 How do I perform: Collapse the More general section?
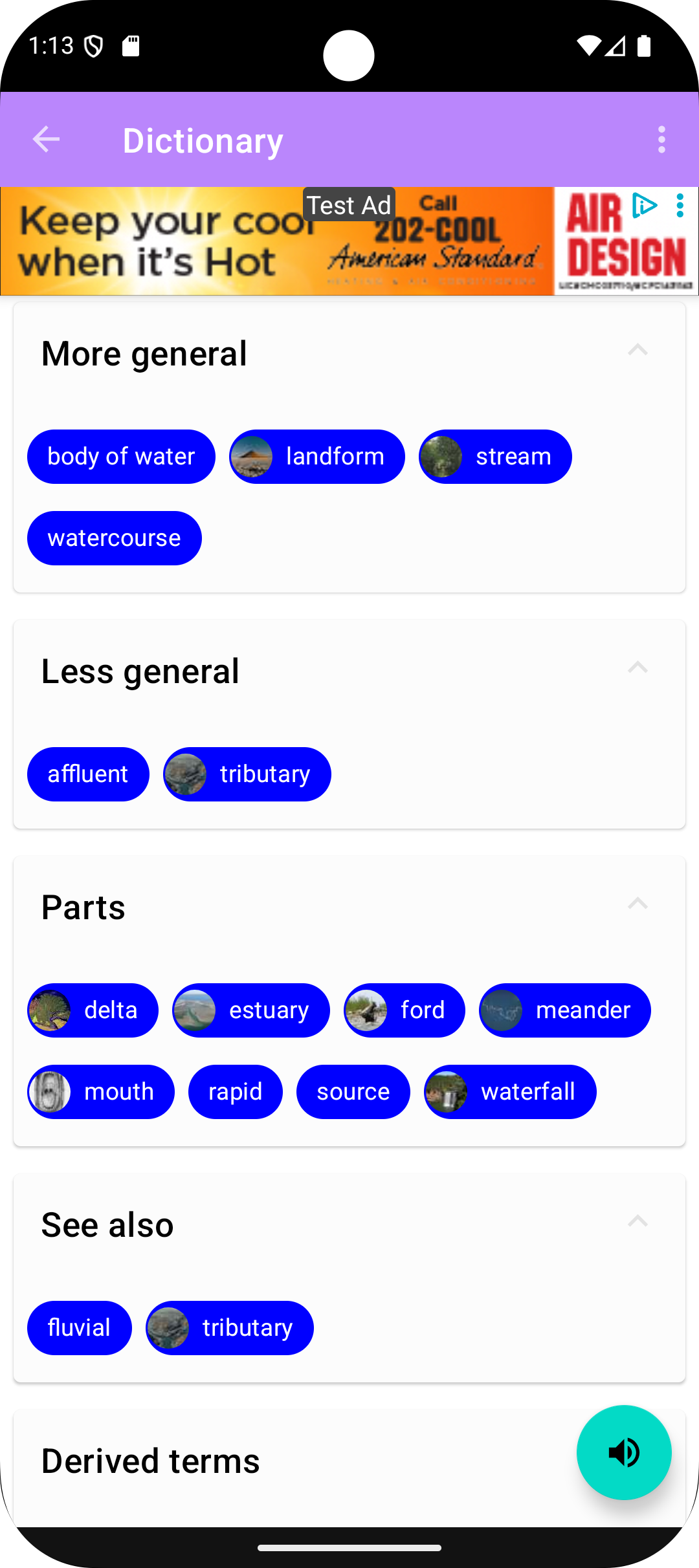638,350
